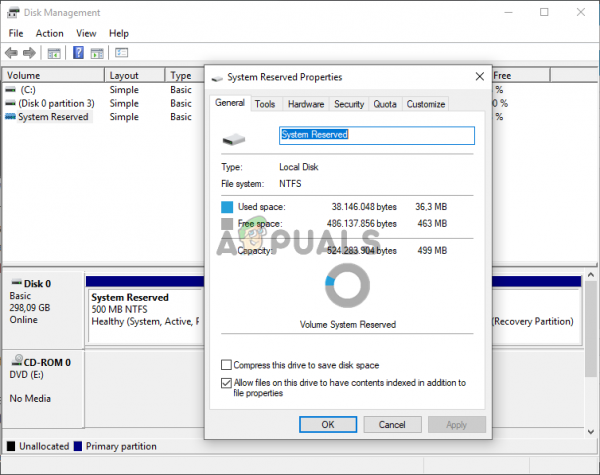Click the drive icon beside the volume name field
The image size is (600, 475).
(234, 139)
